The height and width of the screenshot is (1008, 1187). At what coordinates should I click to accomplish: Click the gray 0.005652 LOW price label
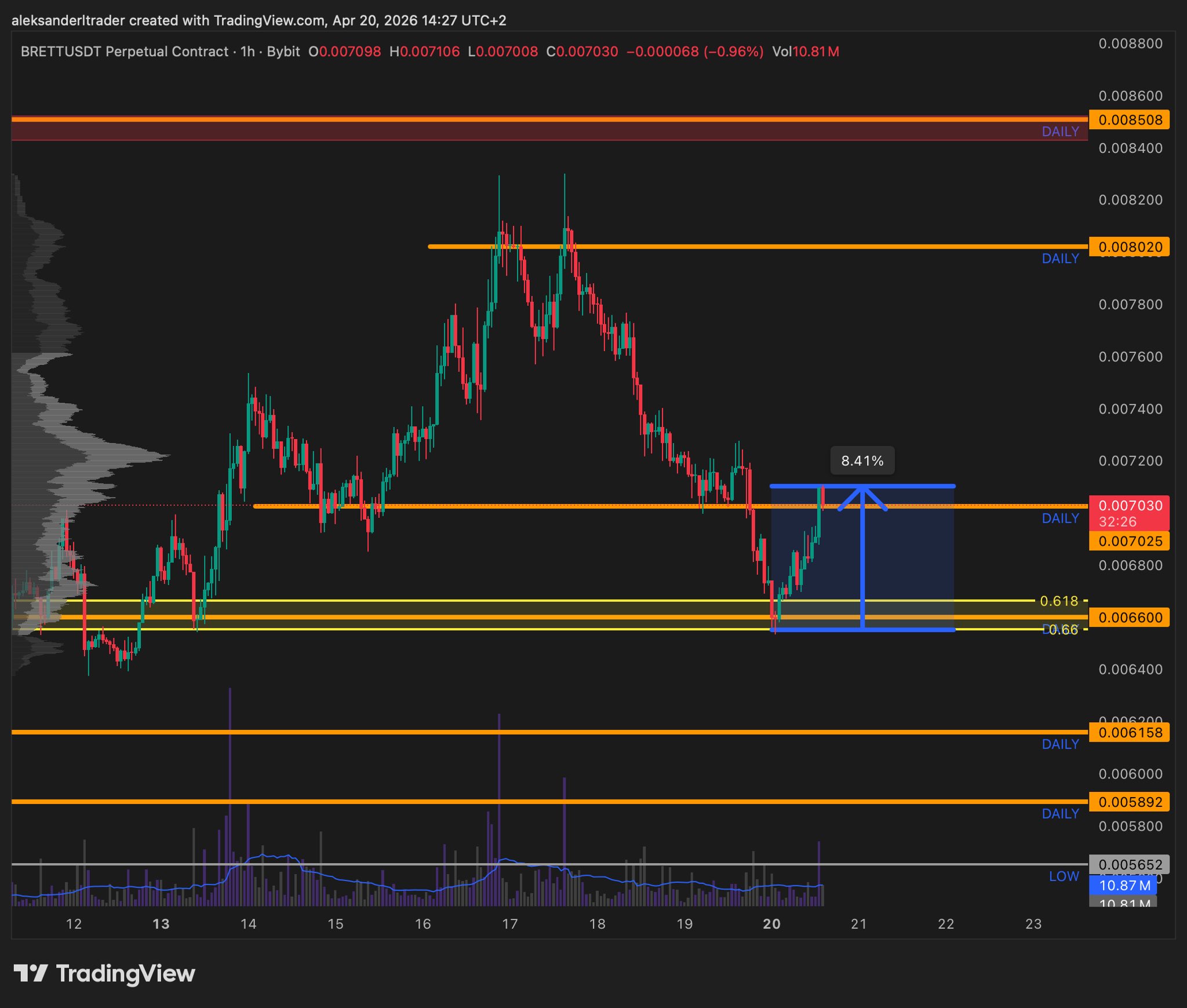[x=1129, y=864]
